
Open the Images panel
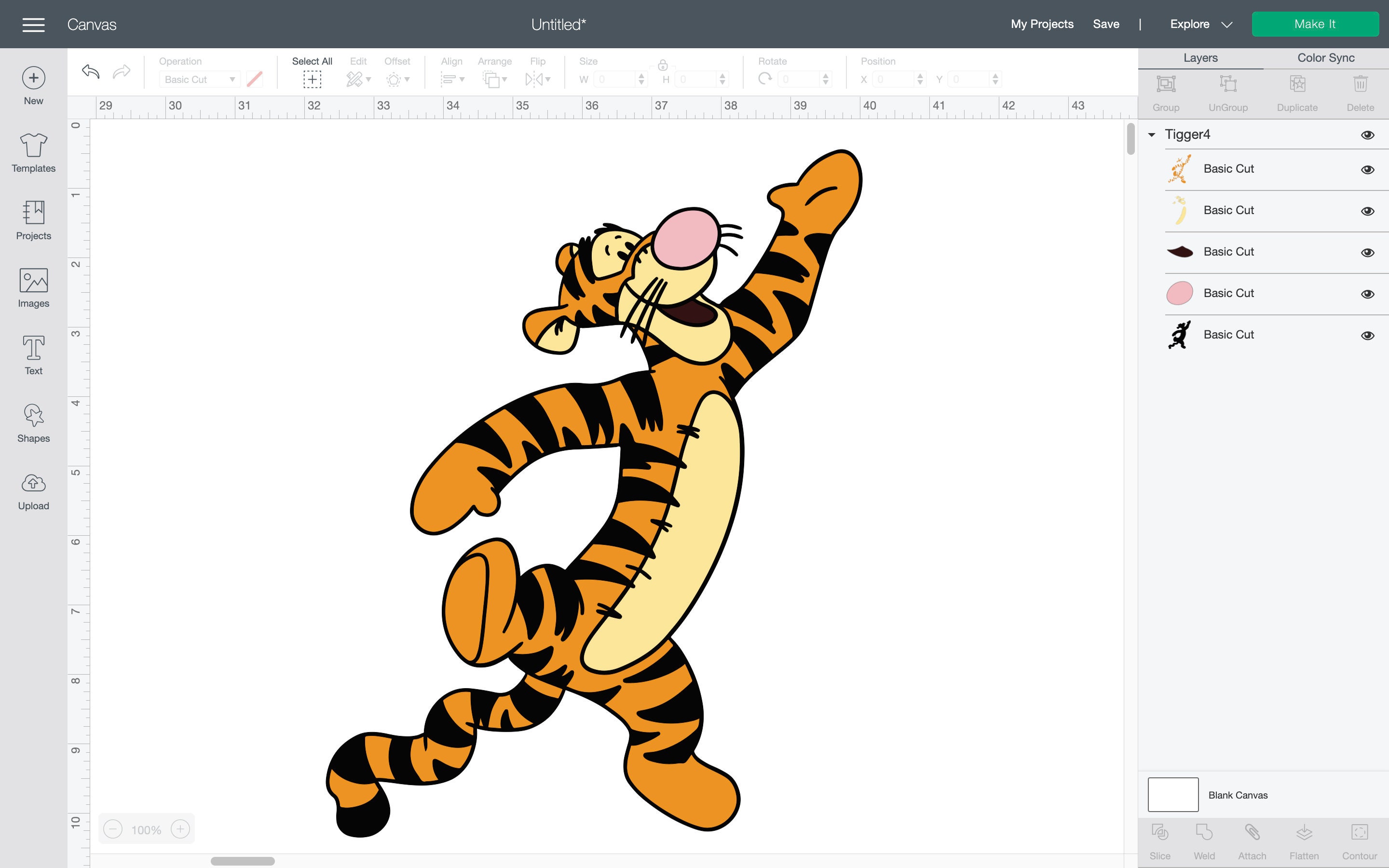coord(33,287)
